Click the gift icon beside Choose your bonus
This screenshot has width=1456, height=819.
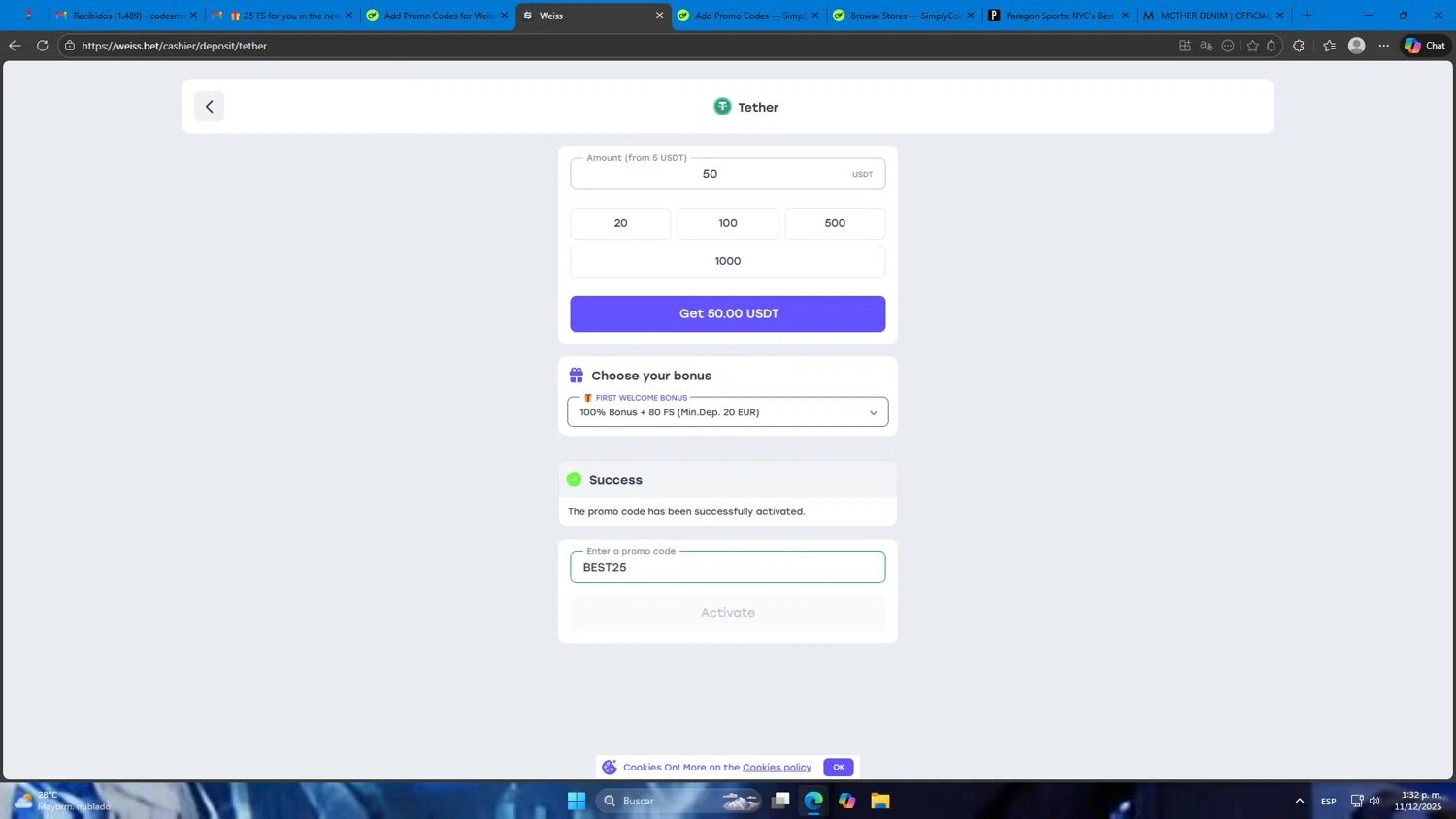click(577, 375)
